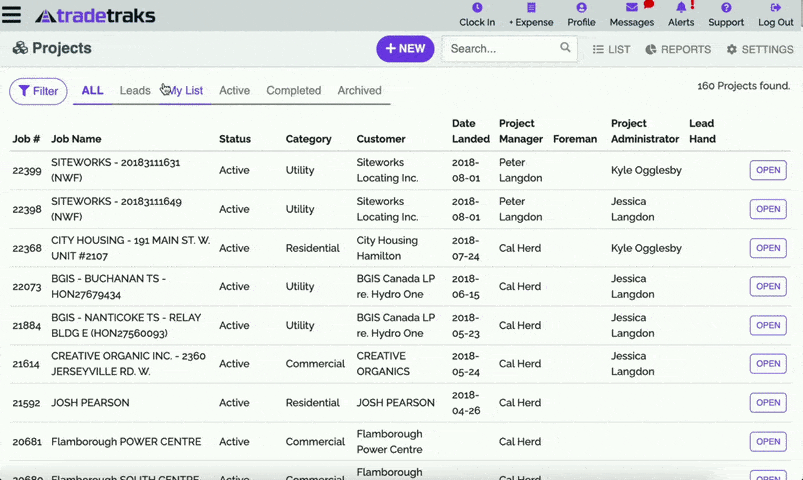Click the Foreman column header
This screenshot has height=480, width=803.
click(x=575, y=139)
